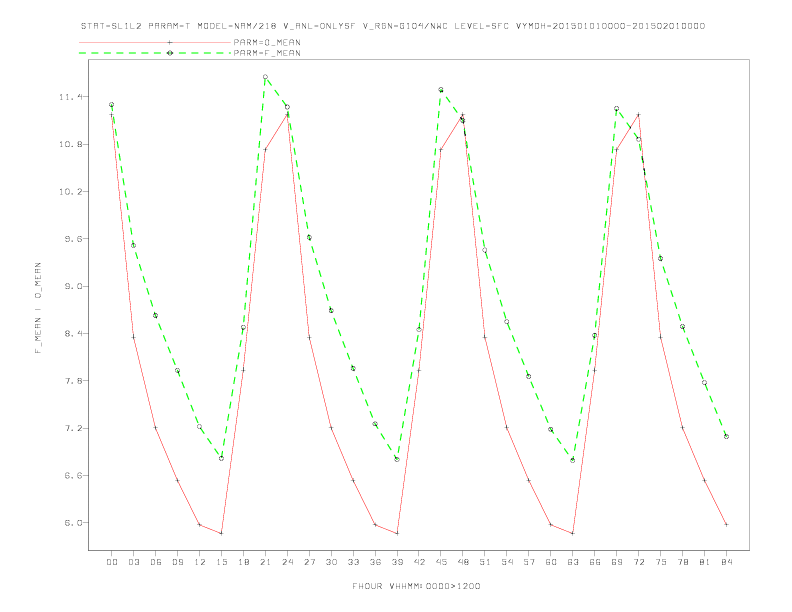
Task: Select the F_MEAN circle marker at hour 69
Action: 617,109
